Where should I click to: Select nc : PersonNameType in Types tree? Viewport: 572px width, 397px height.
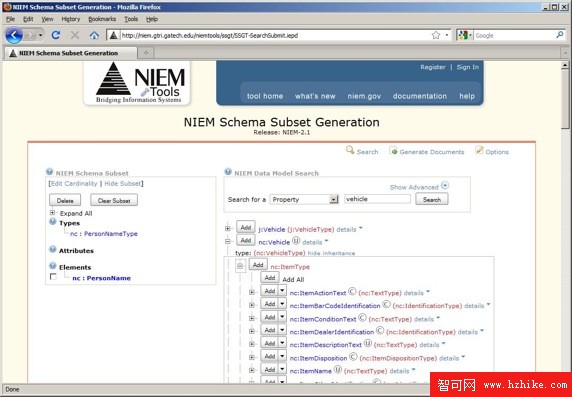point(104,234)
